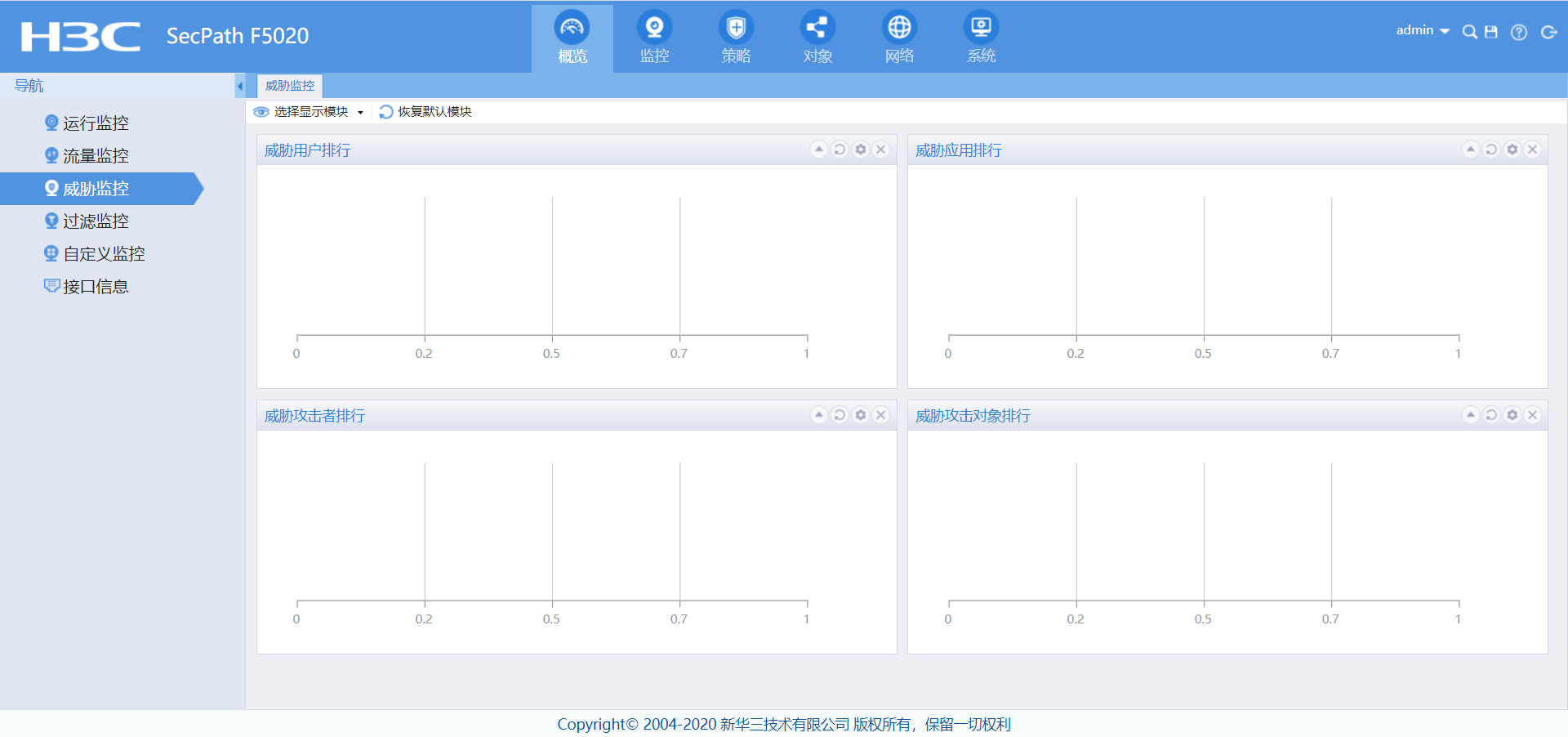Open the 策略 policy tab
This screenshot has width=1568, height=737.
click(x=736, y=38)
